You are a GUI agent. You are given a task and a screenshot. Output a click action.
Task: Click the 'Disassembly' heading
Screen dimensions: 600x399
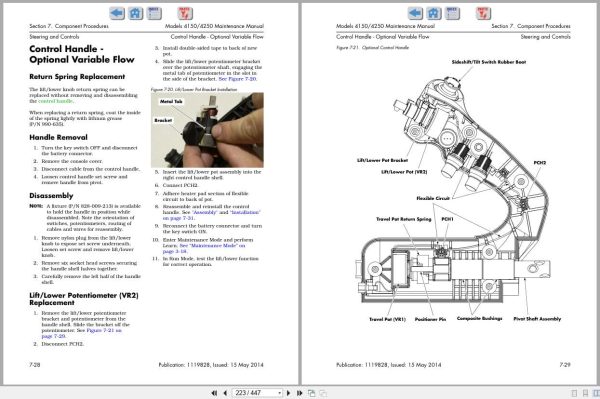pyautogui.click(x=51, y=195)
